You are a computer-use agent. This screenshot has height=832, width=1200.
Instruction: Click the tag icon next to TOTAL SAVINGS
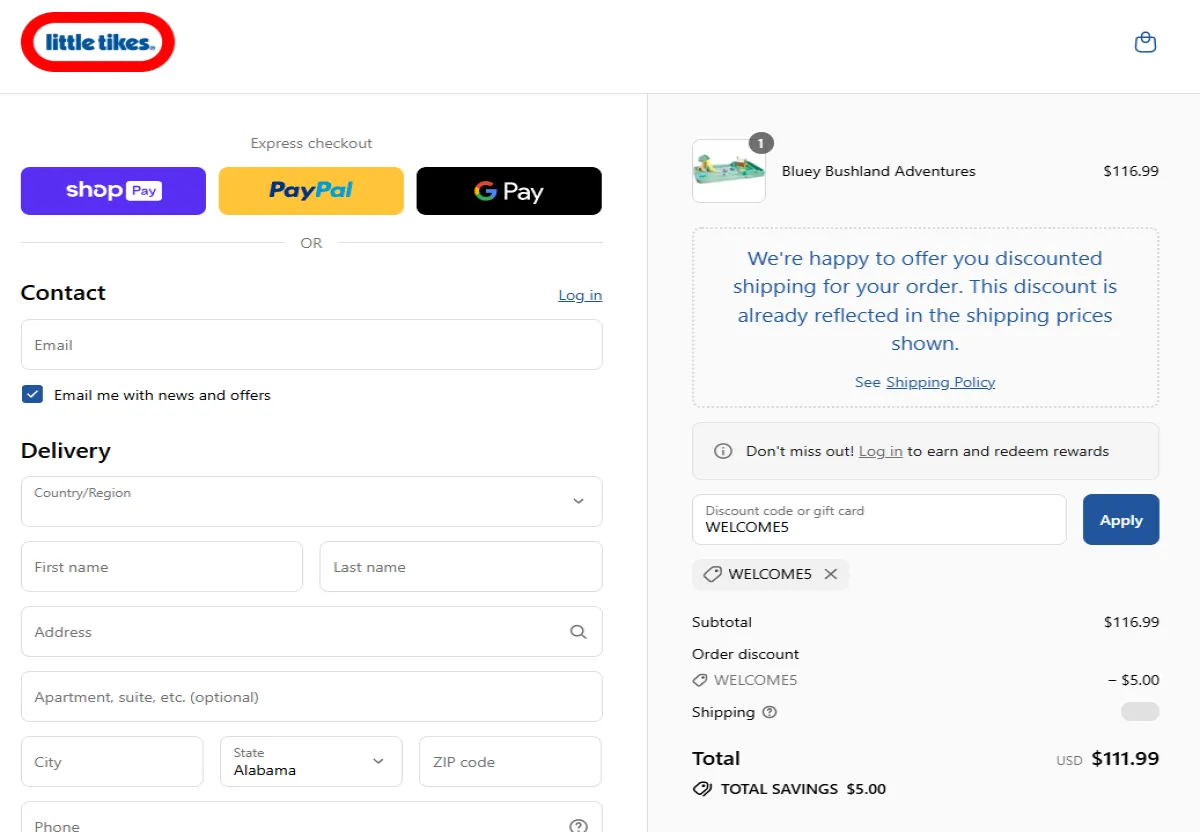(x=702, y=789)
